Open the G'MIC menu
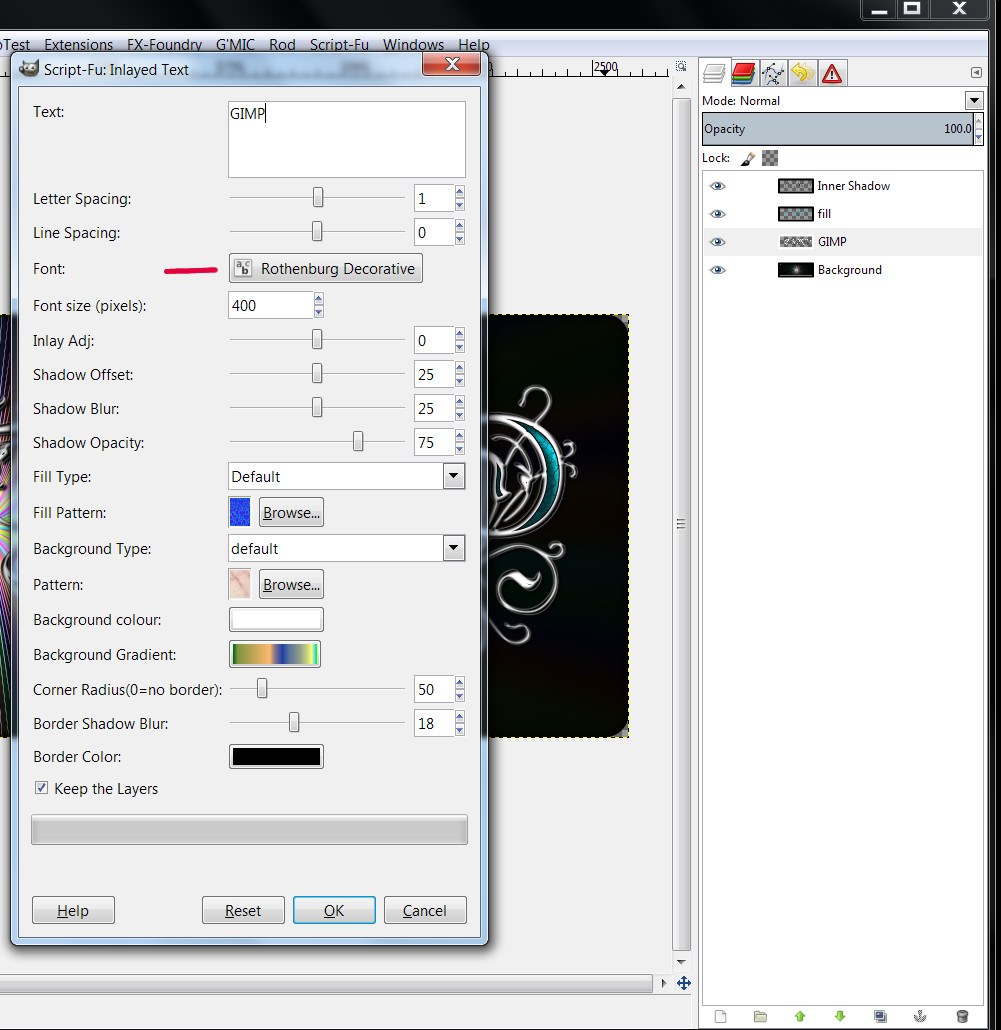Screen dimensions: 1001x1030 (235, 45)
